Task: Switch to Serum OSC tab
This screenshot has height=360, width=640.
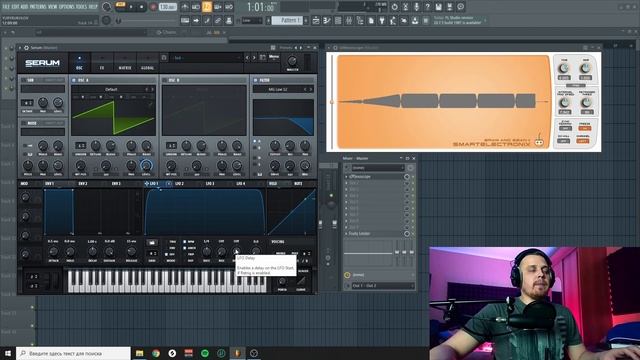Action: coord(80,63)
